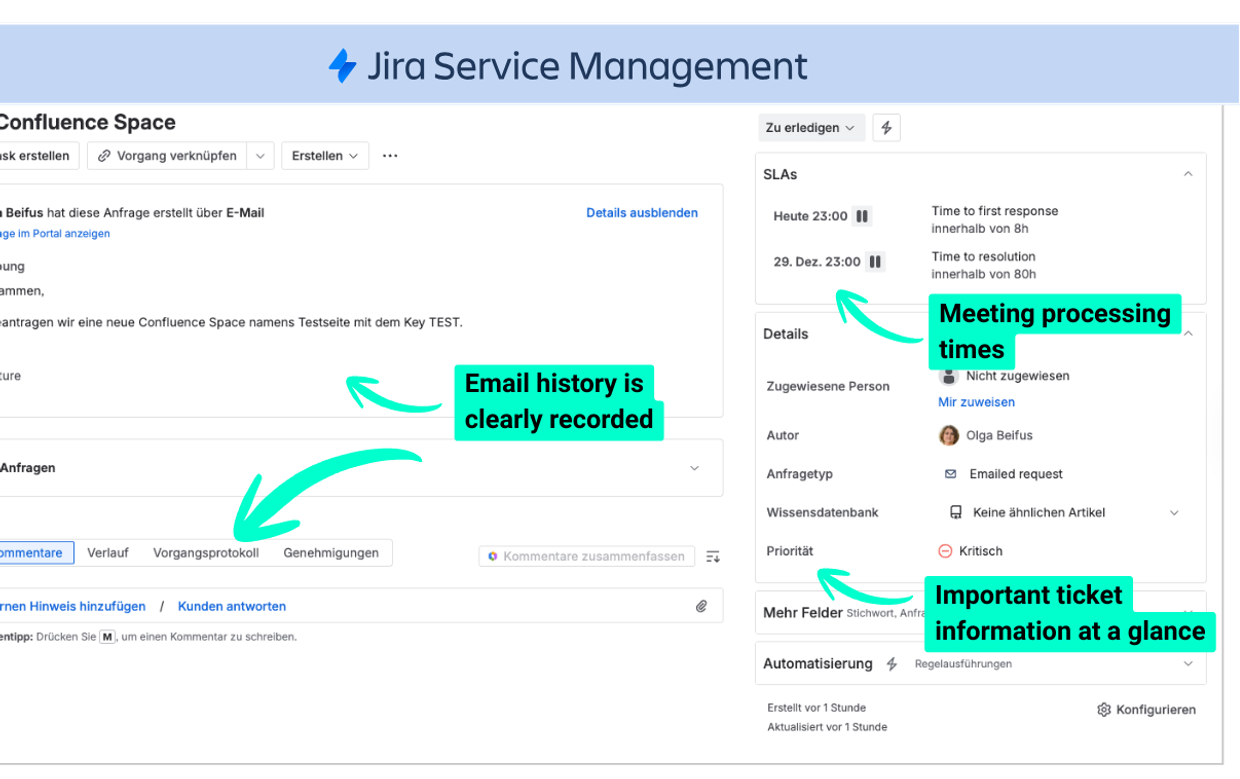The height and width of the screenshot is (779, 1240).
Task: Click the pause icon next to 29. Dez. 23:00
Action: pos(875,262)
